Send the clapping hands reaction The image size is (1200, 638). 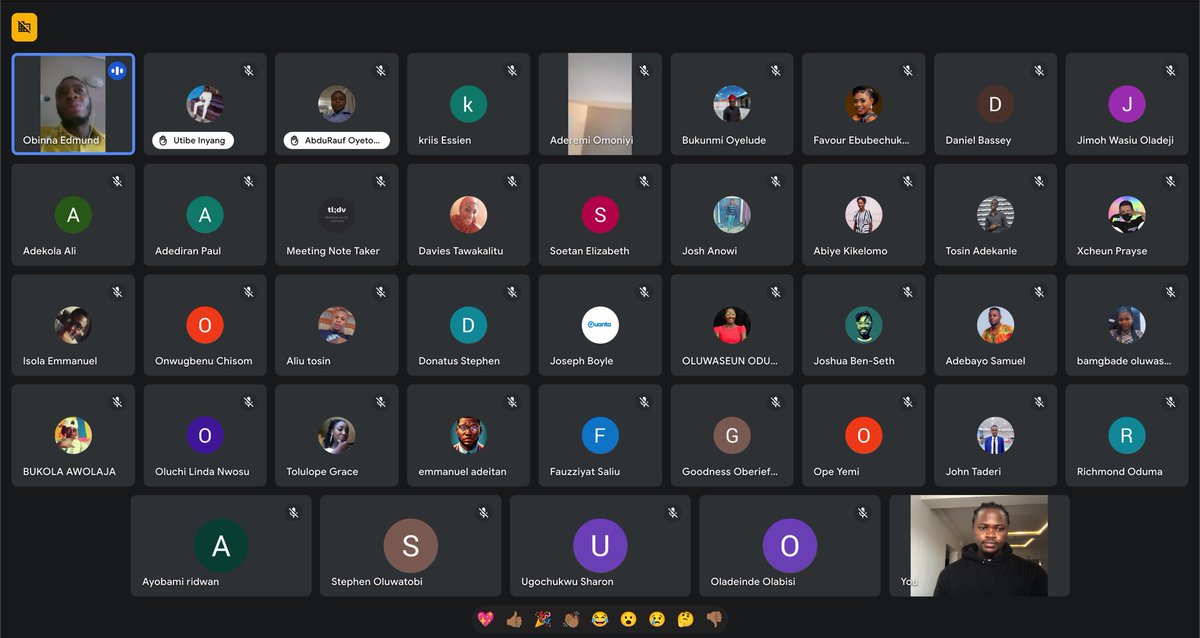pyautogui.click(x=571, y=619)
